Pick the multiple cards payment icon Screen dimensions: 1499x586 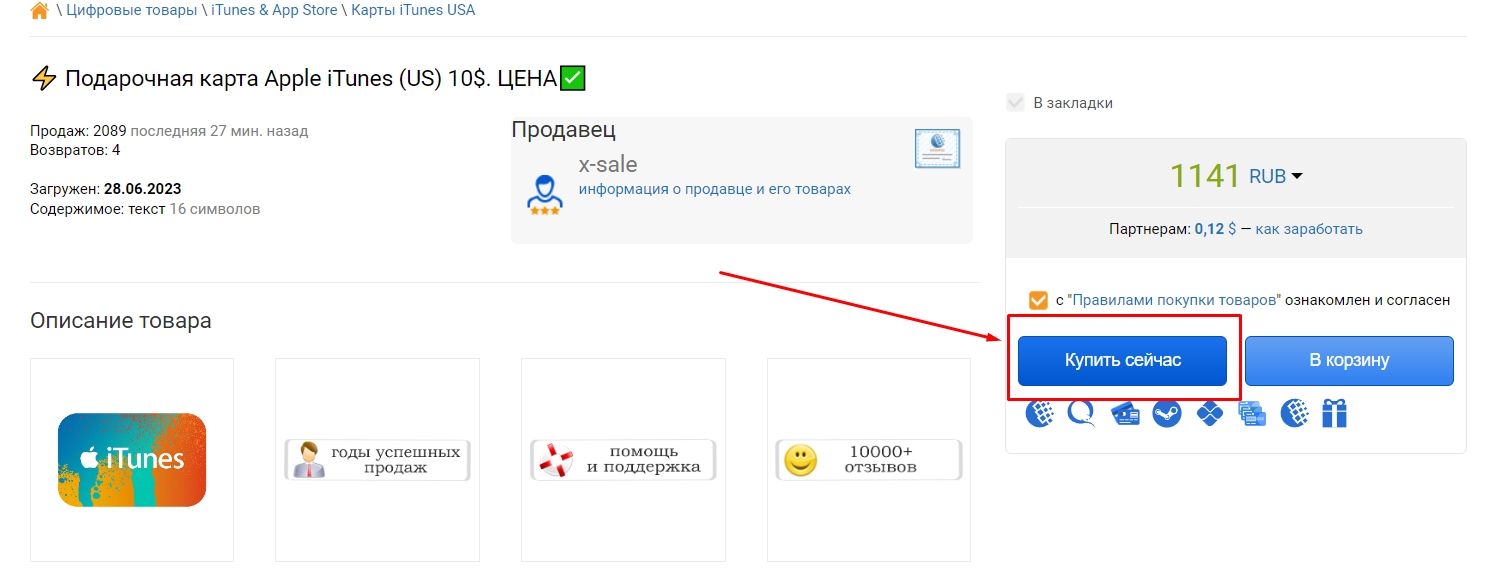point(1253,413)
